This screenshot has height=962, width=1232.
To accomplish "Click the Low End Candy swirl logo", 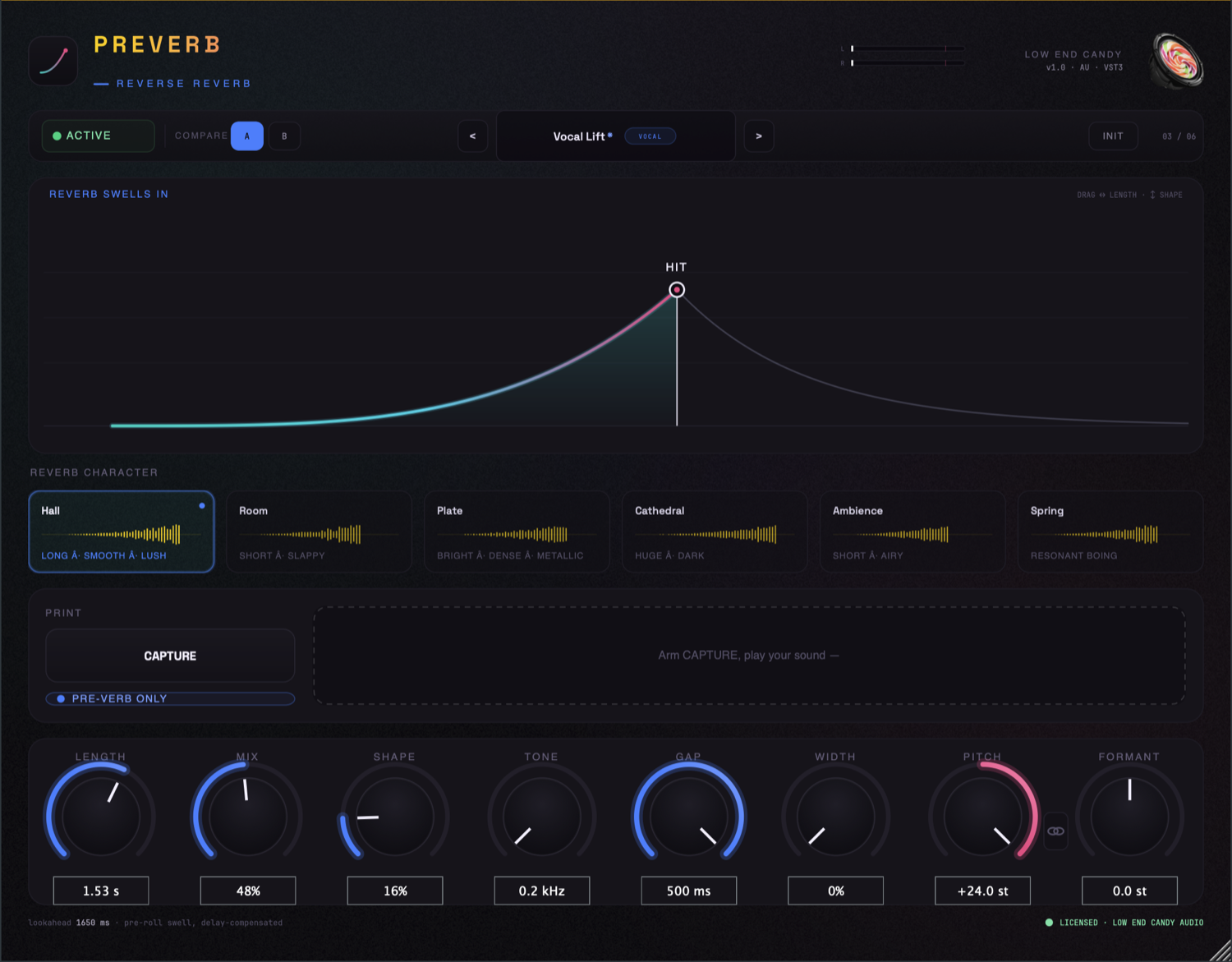I will pyautogui.click(x=1177, y=60).
